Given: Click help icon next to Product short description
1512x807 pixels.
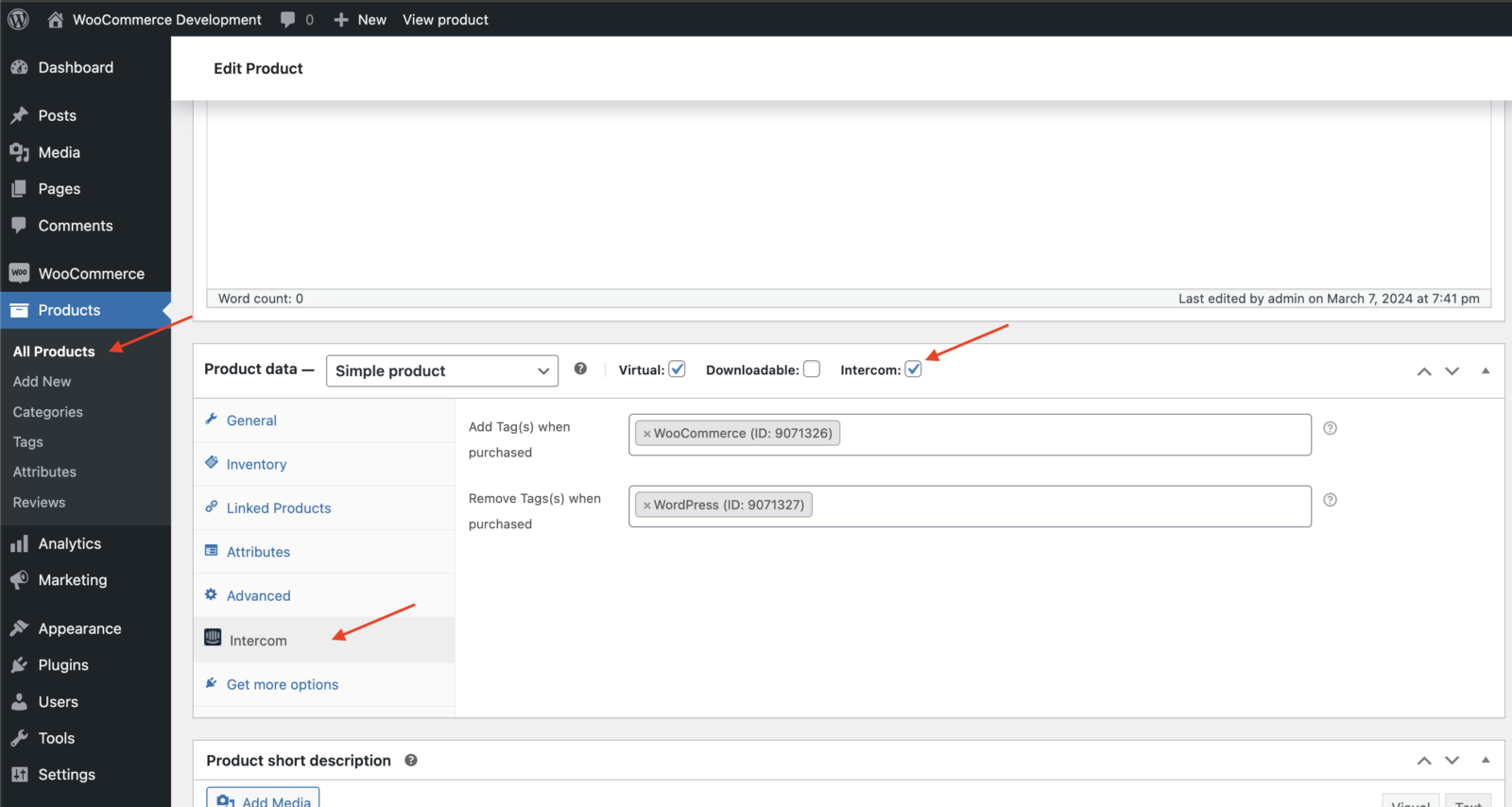Looking at the screenshot, I should [411, 761].
